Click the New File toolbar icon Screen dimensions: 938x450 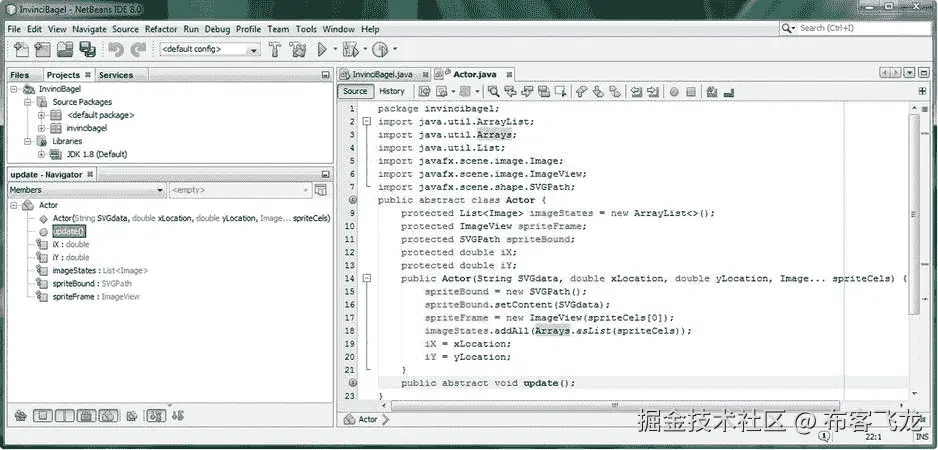point(21,50)
